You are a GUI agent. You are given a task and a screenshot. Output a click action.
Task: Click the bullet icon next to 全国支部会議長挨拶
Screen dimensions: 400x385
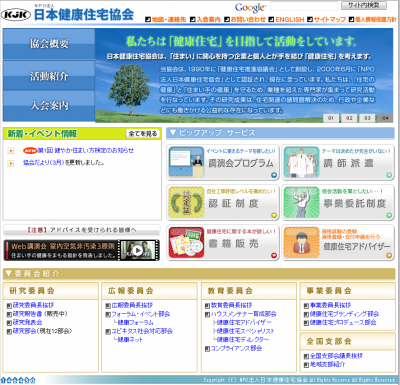tap(306, 356)
